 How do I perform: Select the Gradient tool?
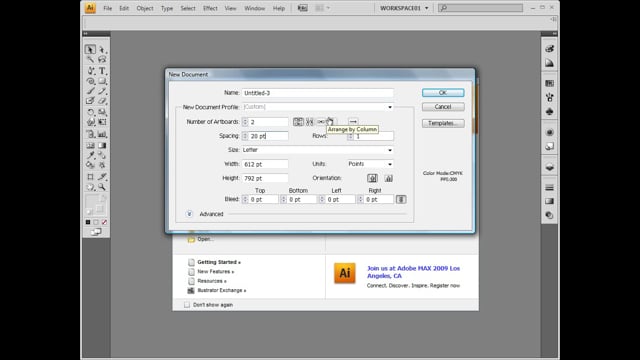click(x=102, y=145)
